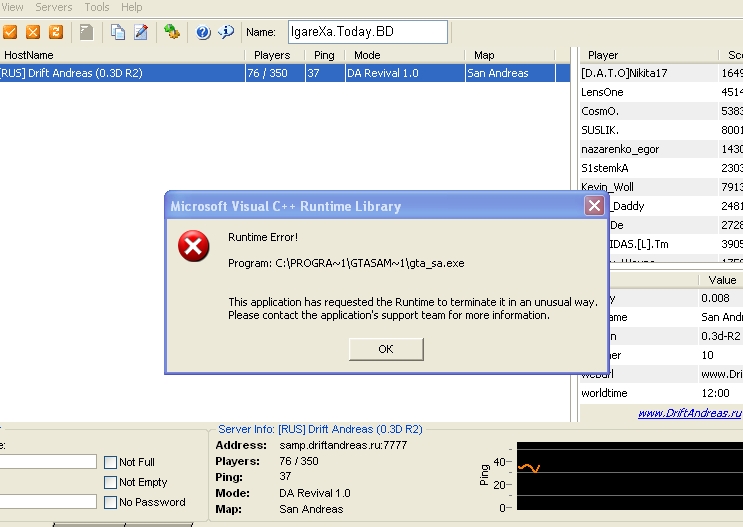Viewport: 743px width, 527px height.
Task: Click the notepad with pencil edit icon
Action: click(141, 32)
